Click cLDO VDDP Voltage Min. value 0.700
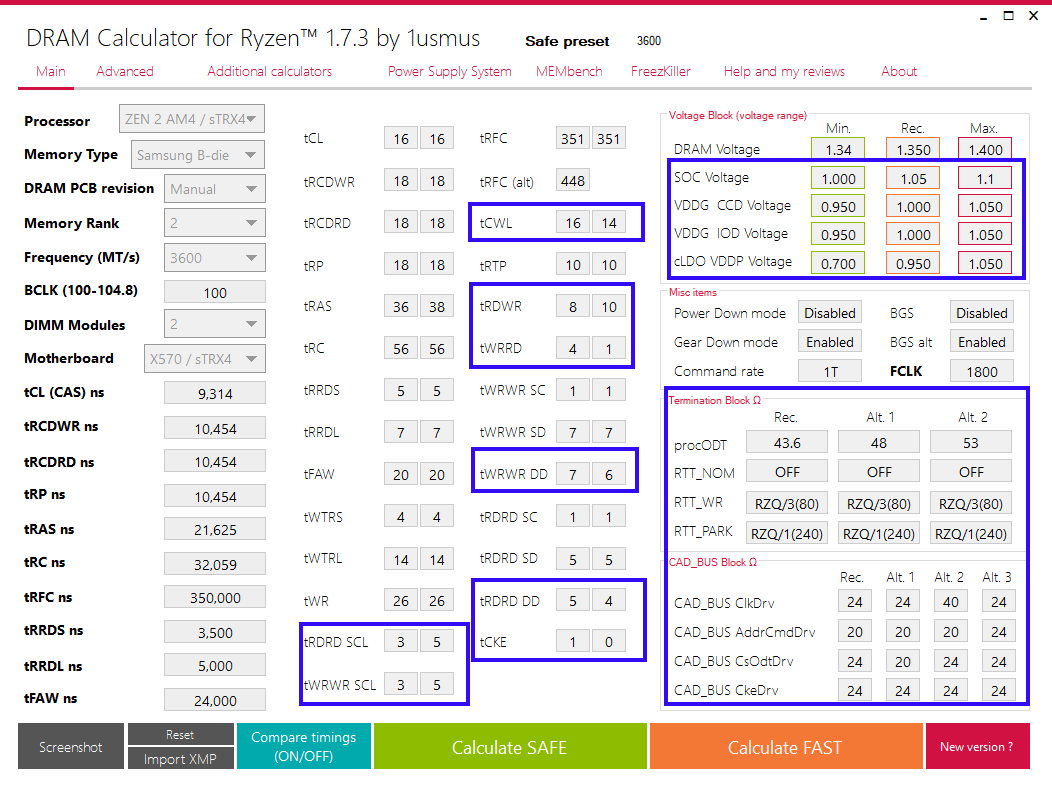The width and height of the screenshot is (1052, 791). click(x=838, y=264)
